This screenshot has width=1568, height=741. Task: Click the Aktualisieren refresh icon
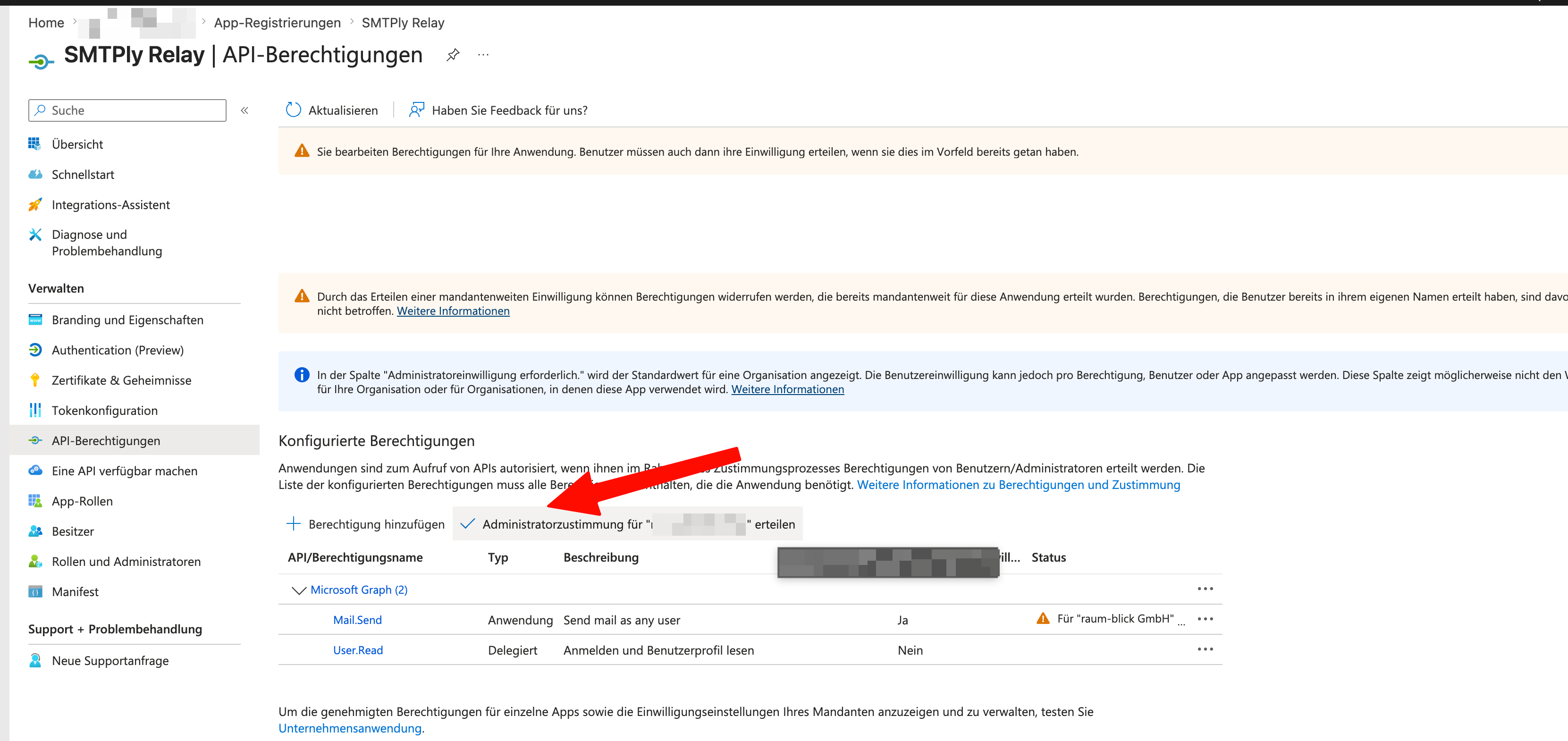tap(294, 109)
